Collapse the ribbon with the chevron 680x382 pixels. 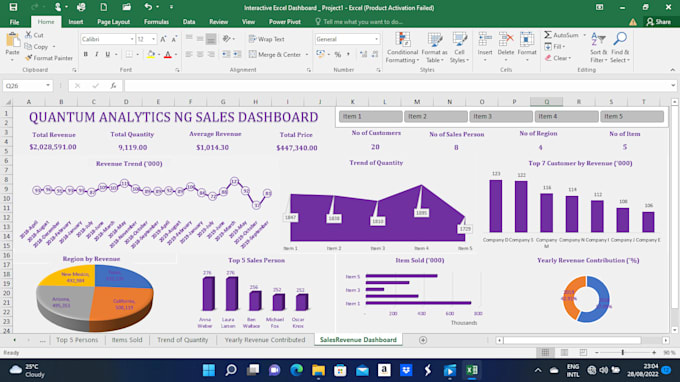pyautogui.click(x=672, y=70)
